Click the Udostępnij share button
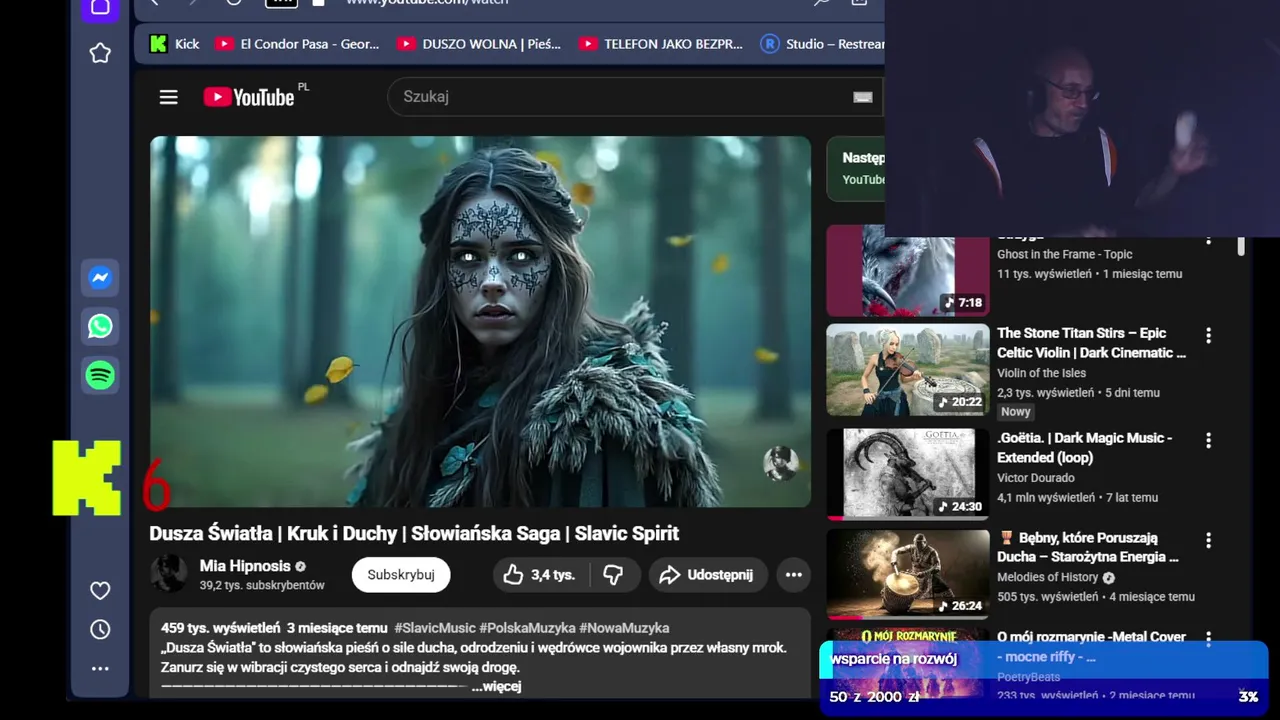Screen dimensions: 1280x720 pyautogui.click(x=708, y=575)
